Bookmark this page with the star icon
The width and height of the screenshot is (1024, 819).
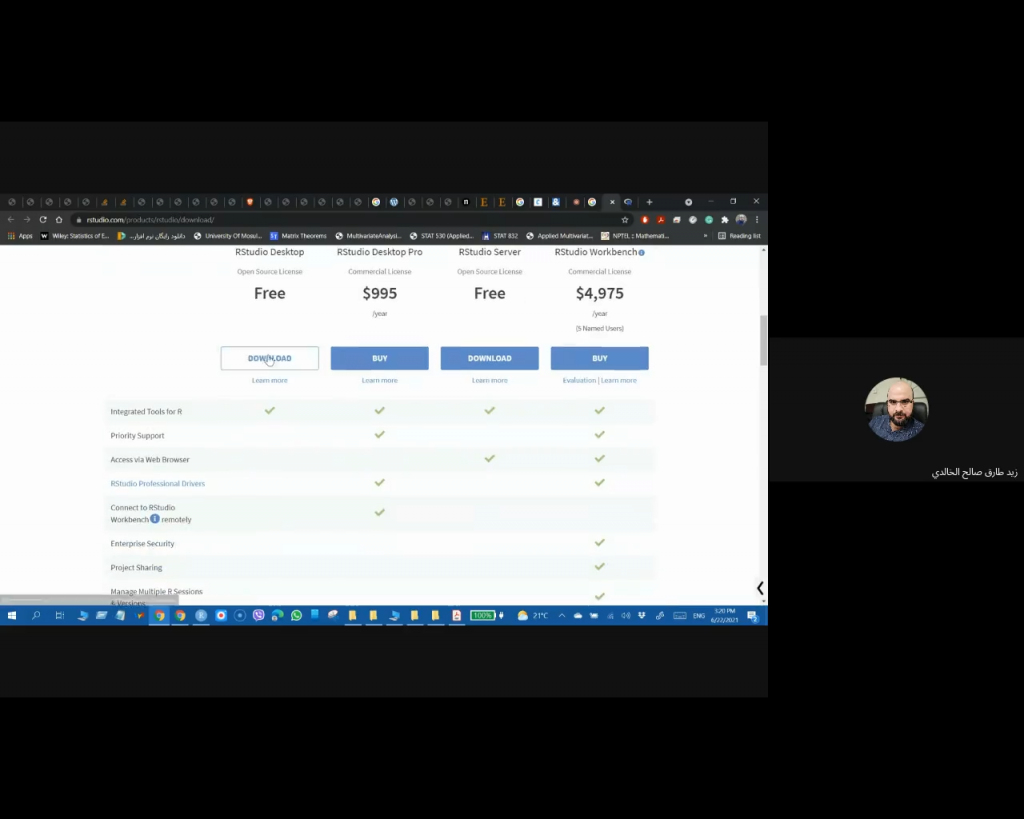[x=625, y=220]
